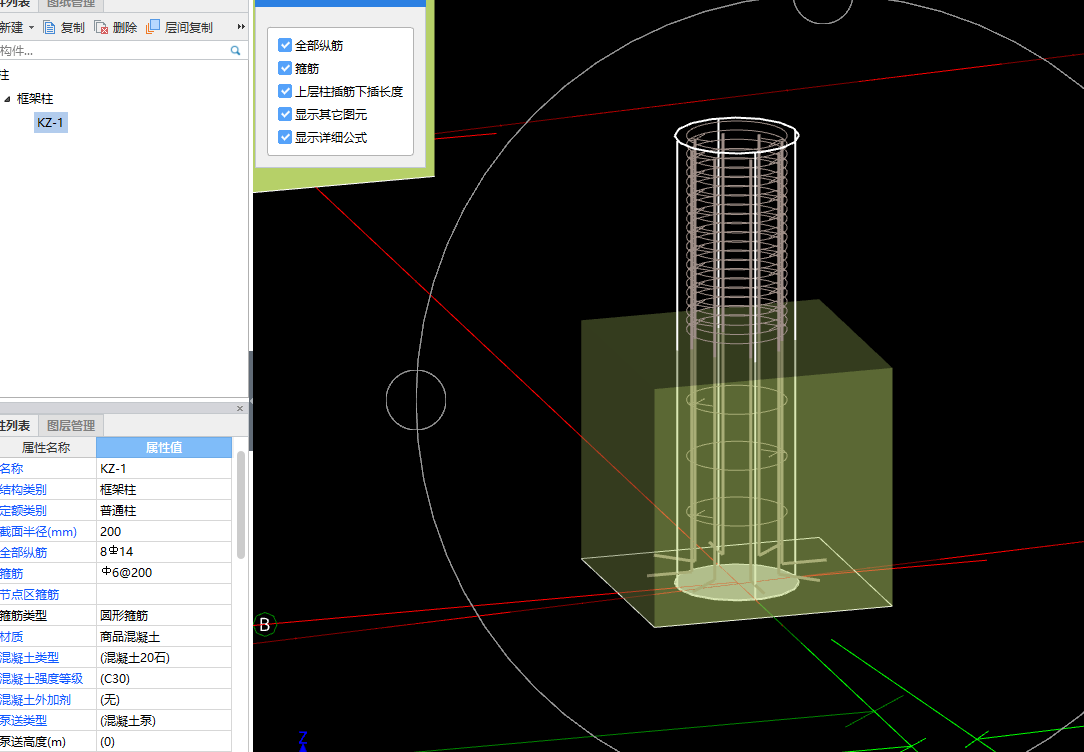The height and width of the screenshot is (752, 1084).
Task: Select the 全部纵筋 value 8Φ14
Action: click(164, 552)
